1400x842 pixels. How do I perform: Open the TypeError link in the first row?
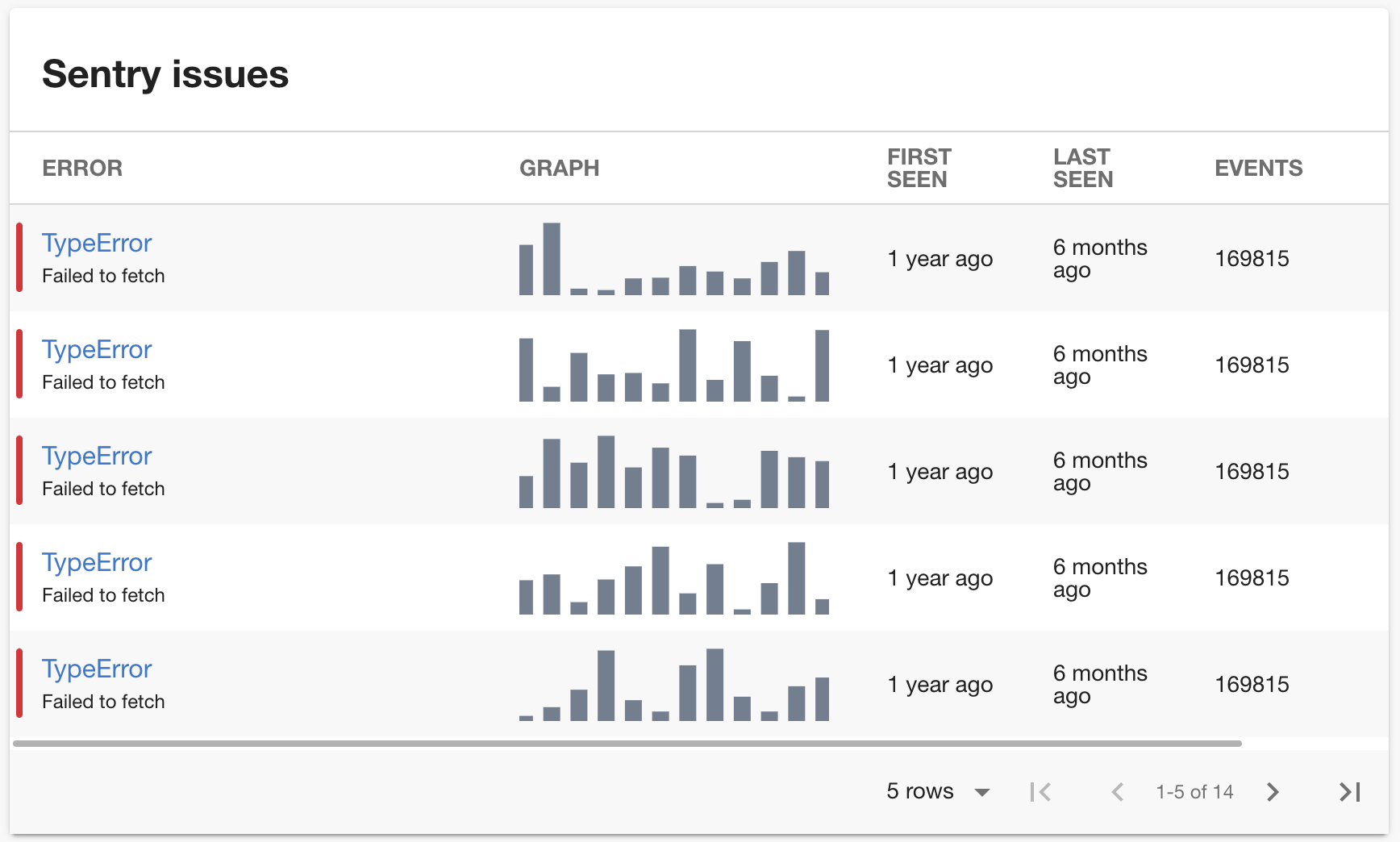click(97, 243)
